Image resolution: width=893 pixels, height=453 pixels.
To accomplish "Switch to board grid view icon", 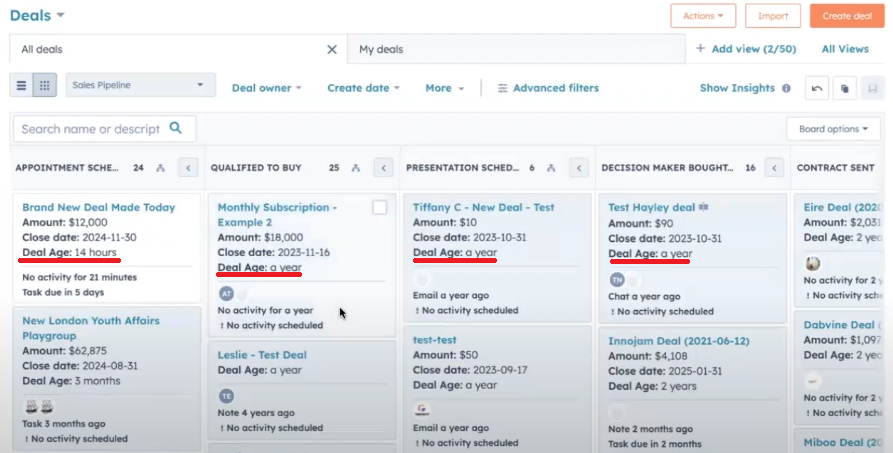I will [45, 86].
